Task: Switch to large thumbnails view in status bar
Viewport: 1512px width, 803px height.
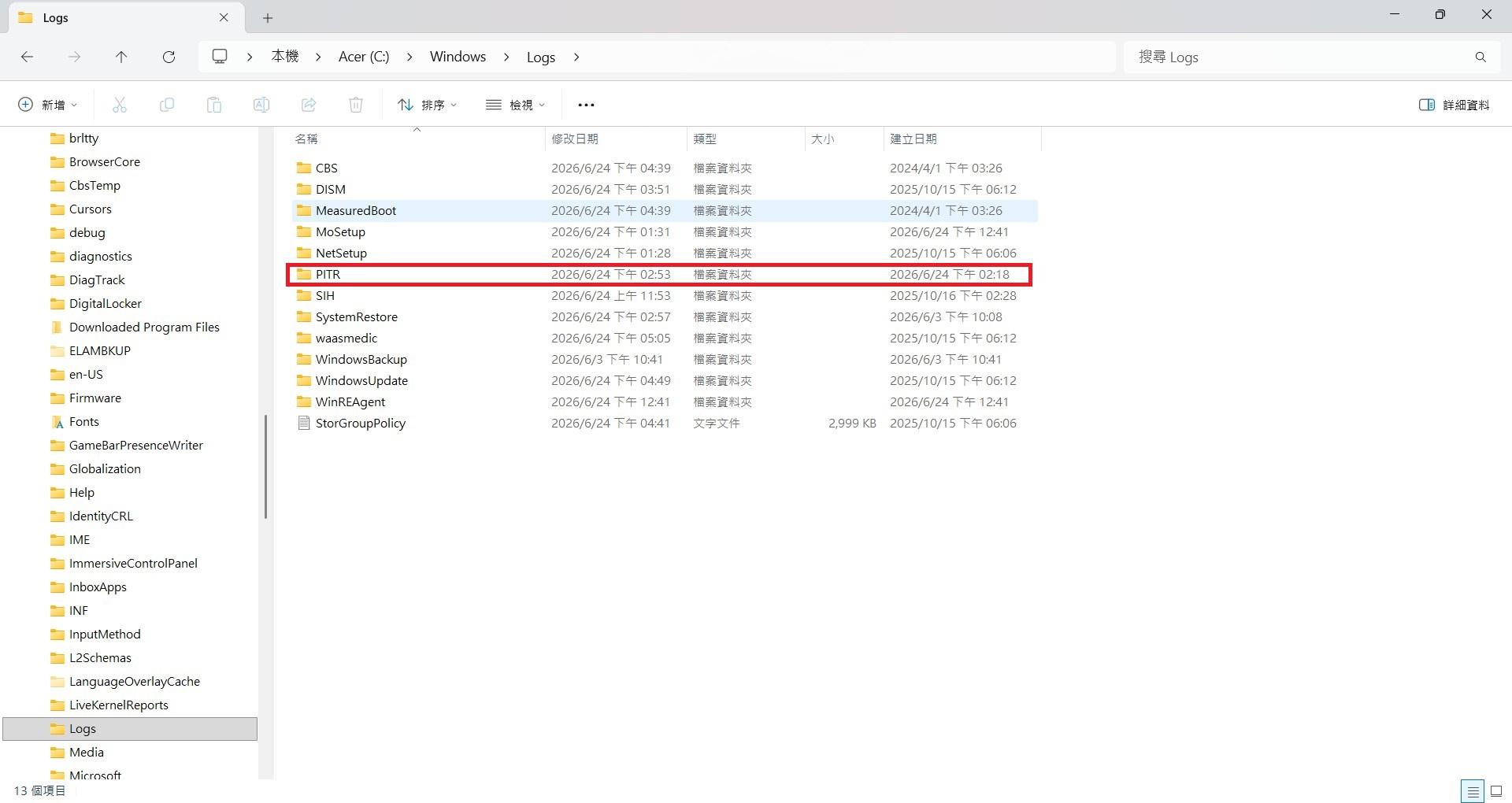Action: [1496, 791]
